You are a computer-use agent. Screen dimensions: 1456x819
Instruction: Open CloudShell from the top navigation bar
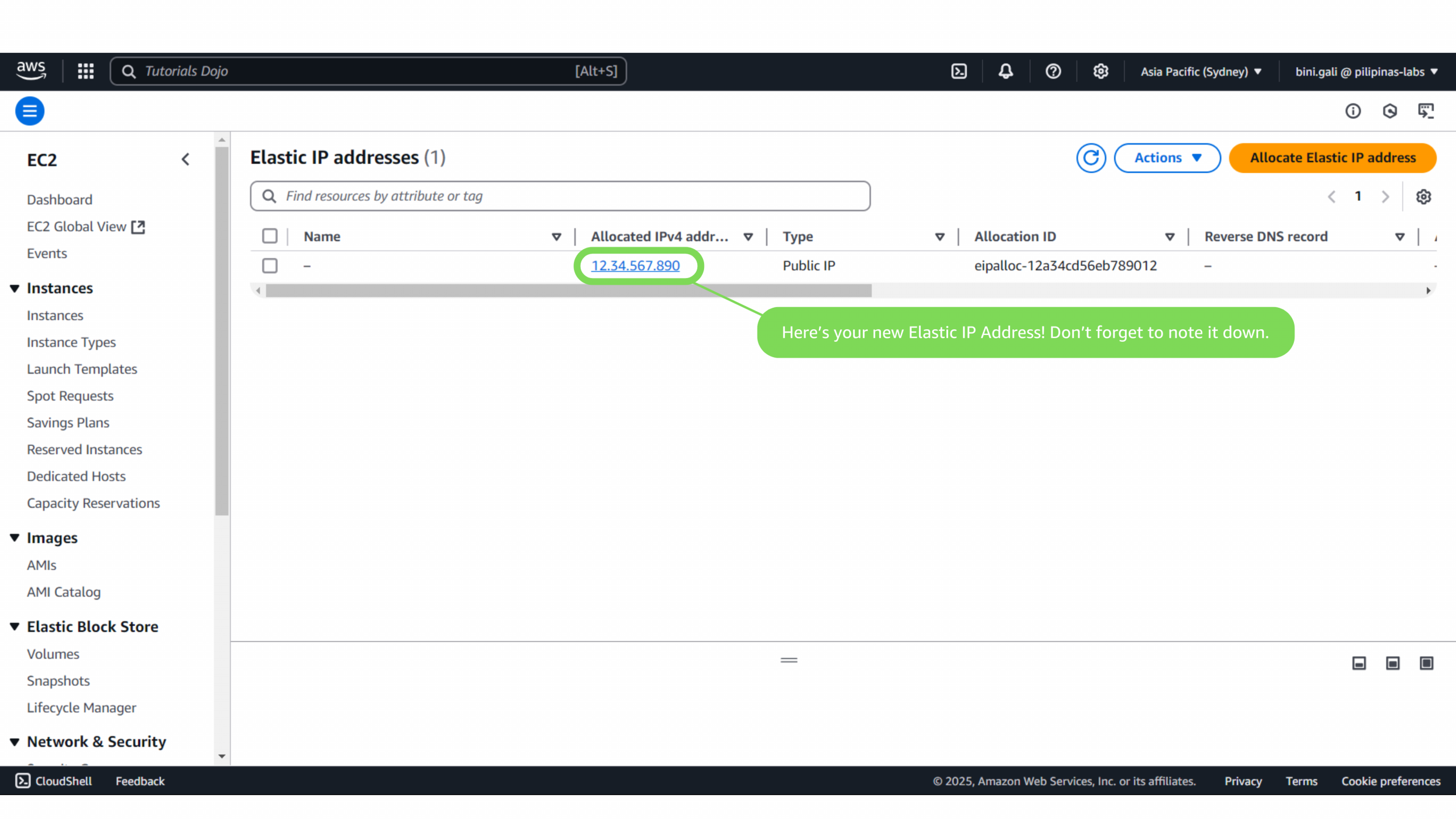pyautogui.click(x=959, y=71)
